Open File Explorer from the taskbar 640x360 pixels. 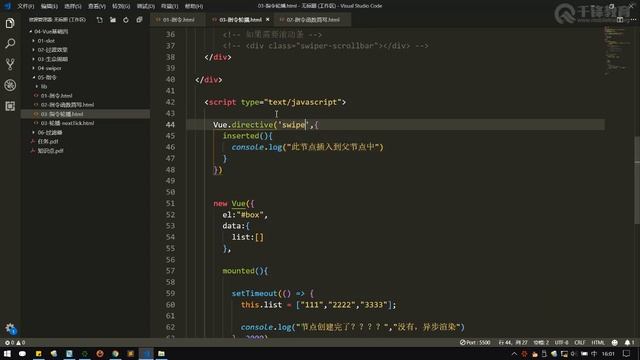(x=161, y=353)
